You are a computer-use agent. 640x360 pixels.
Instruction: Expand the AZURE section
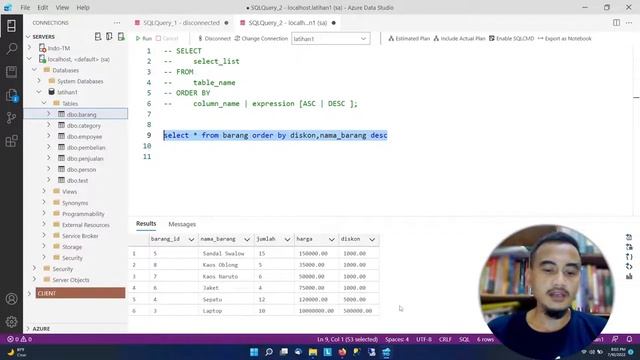(x=29, y=329)
